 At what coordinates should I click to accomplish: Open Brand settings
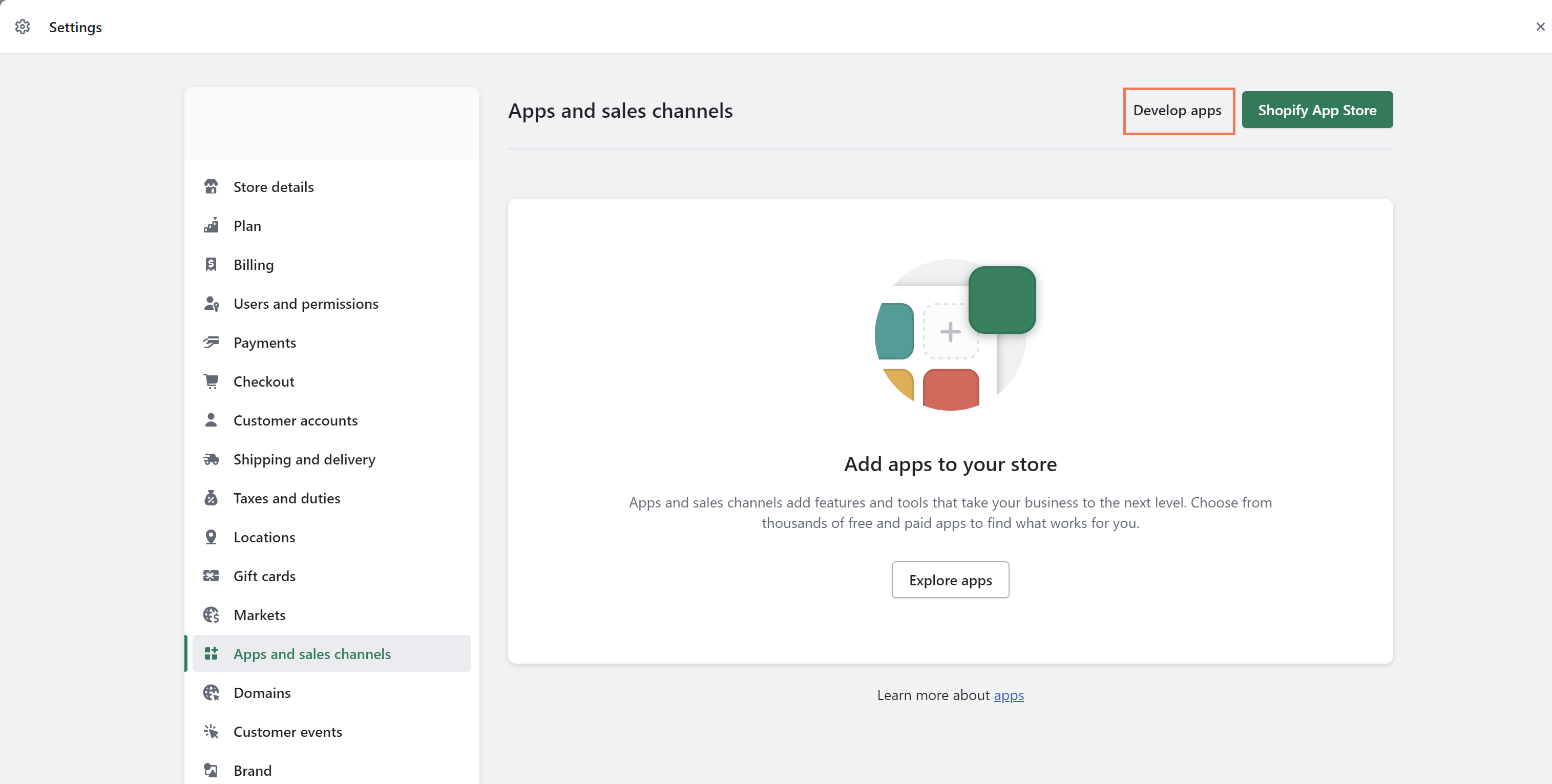[332, 771]
